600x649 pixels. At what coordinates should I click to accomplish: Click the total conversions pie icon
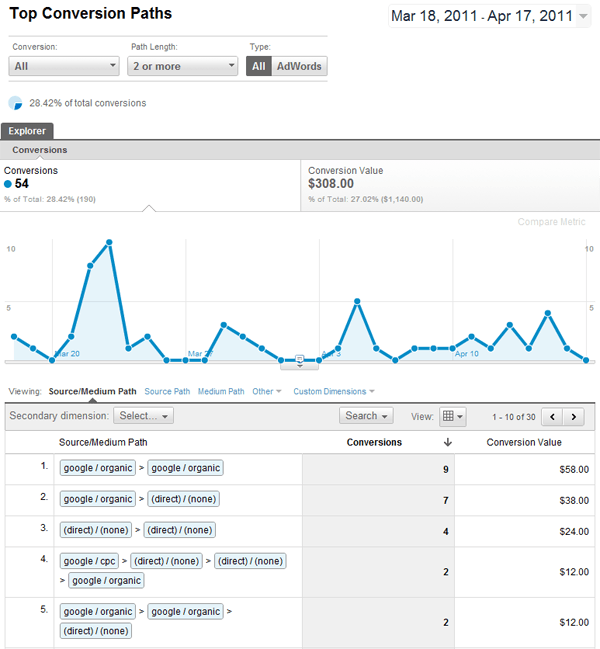pos(16,103)
